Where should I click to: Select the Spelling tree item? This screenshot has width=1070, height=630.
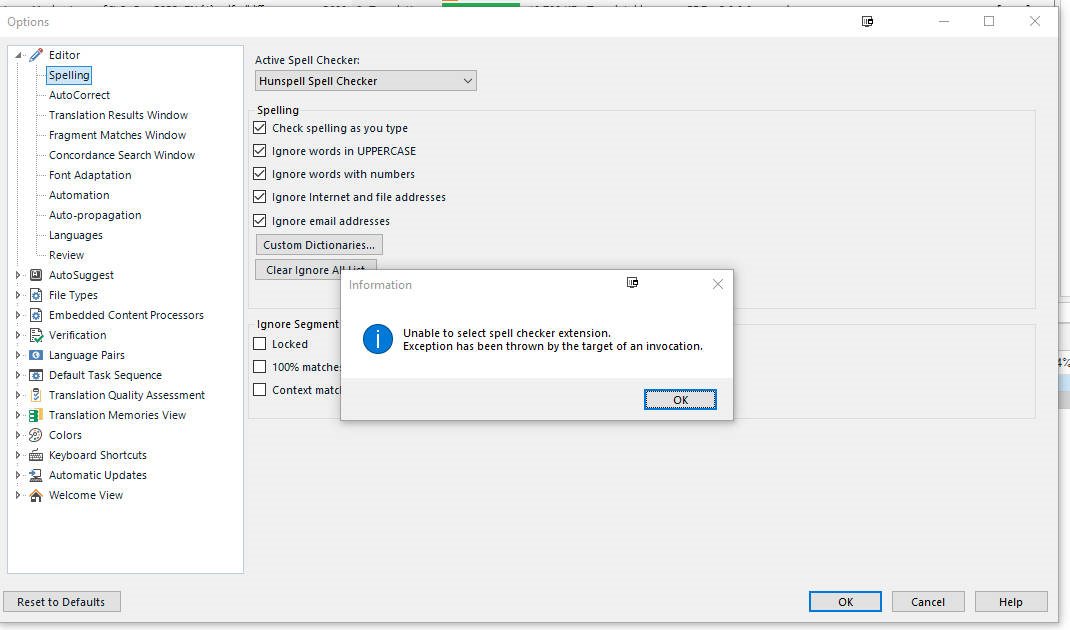(69, 75)
